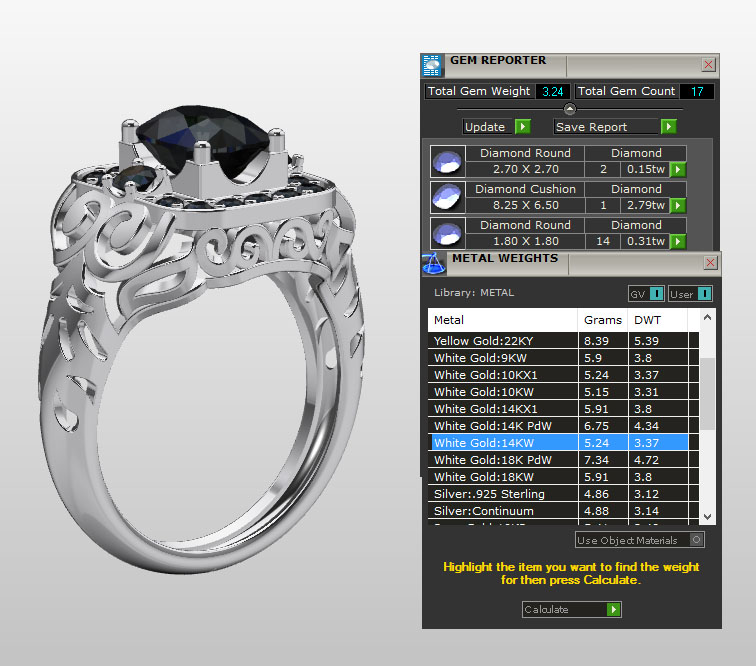This screenshot has width=756, height=666.
Task: Click the Total Gem Count value 17
Action: click(697, 91)
